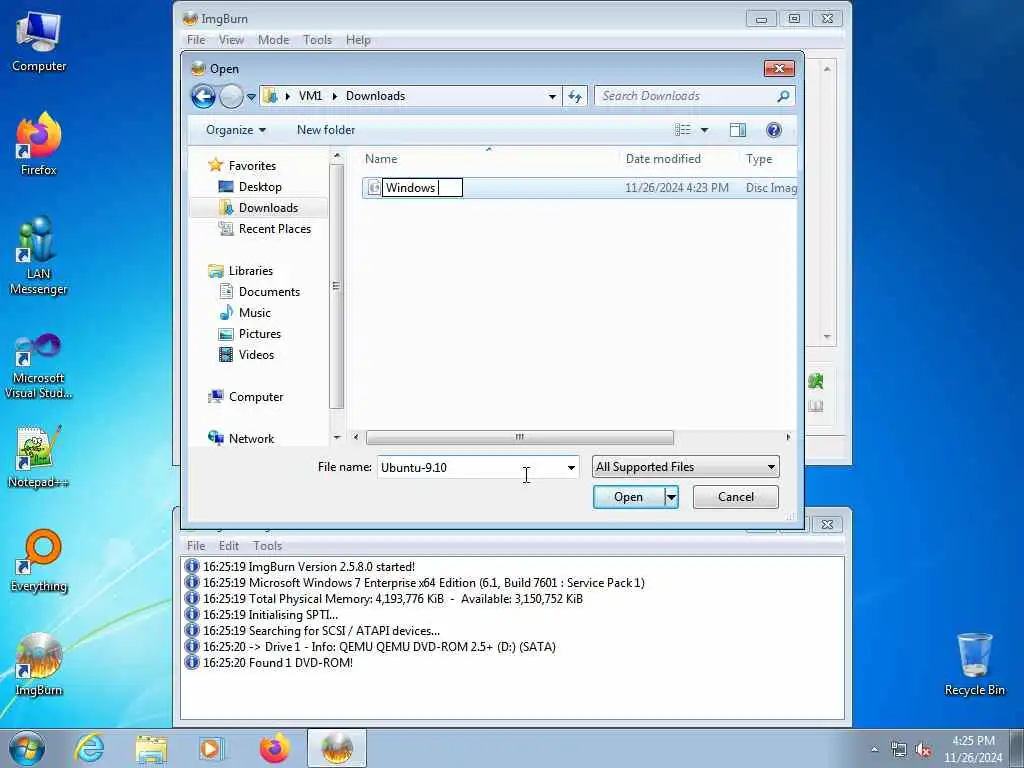Click the muted volume tray icon

(923, 750)
